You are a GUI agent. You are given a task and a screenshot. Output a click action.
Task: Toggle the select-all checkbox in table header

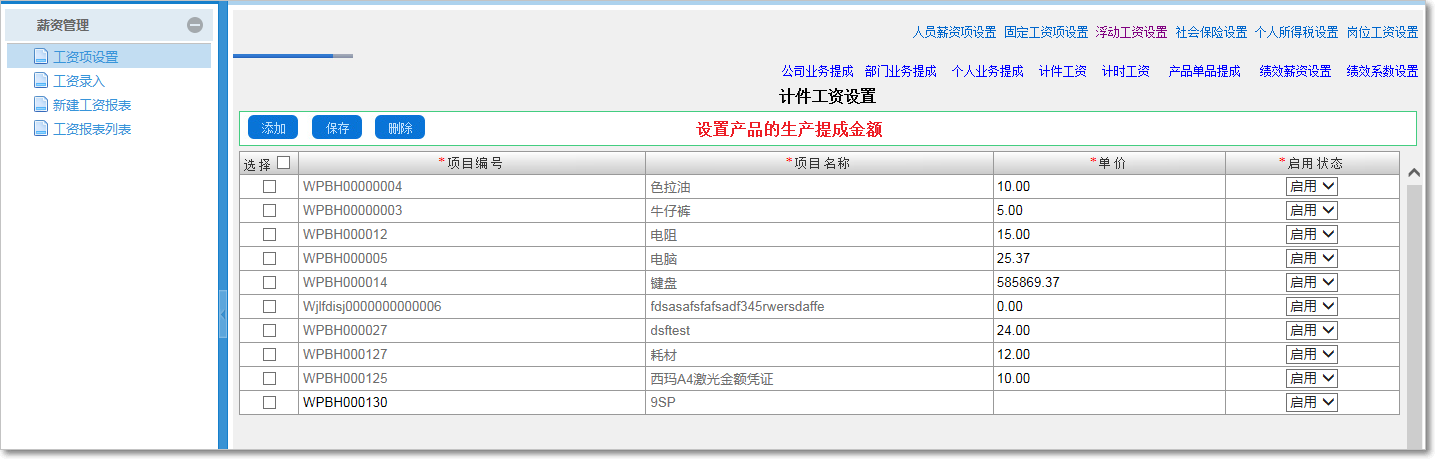284,162
